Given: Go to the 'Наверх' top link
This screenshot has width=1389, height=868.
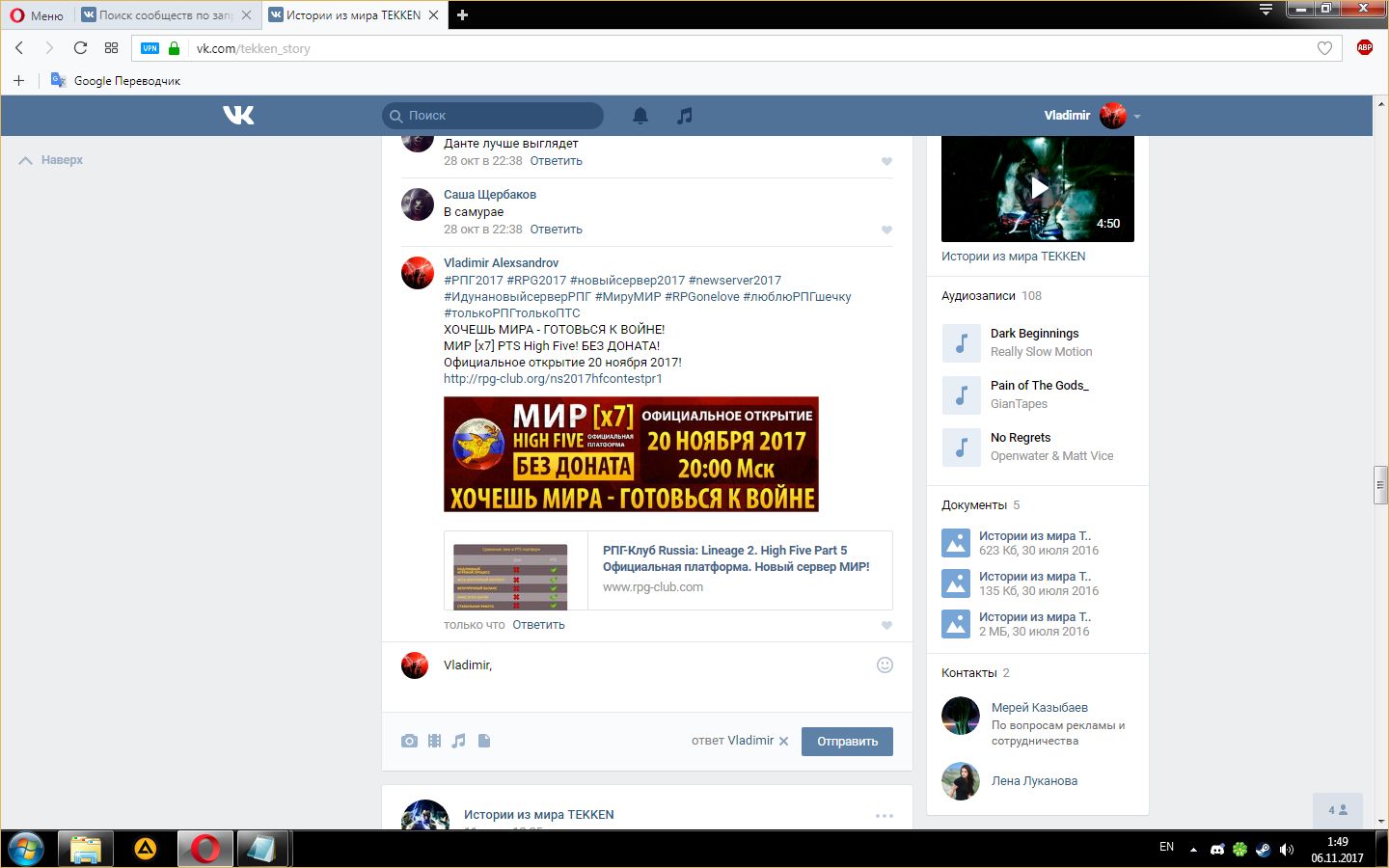Looking at the screenshot, I should pos(51,160).
